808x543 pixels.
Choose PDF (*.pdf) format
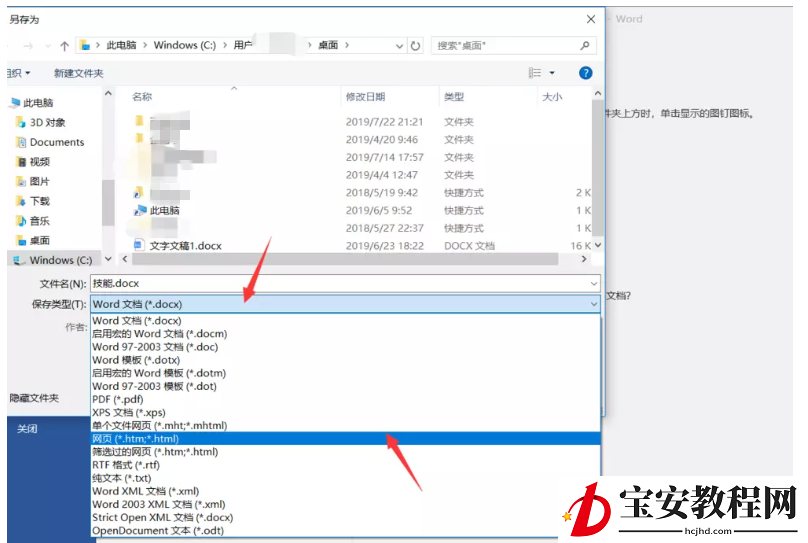tap(345, 399)
